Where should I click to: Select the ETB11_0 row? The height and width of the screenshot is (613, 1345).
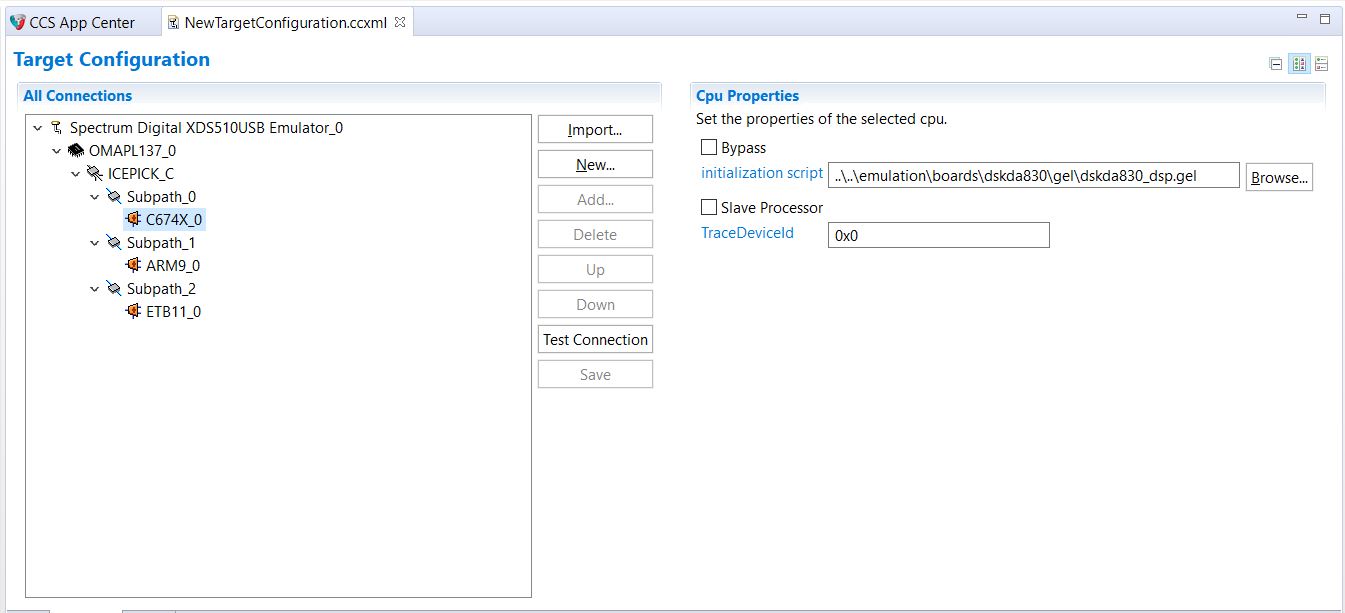pyautogui.click(x=174, y=311)
